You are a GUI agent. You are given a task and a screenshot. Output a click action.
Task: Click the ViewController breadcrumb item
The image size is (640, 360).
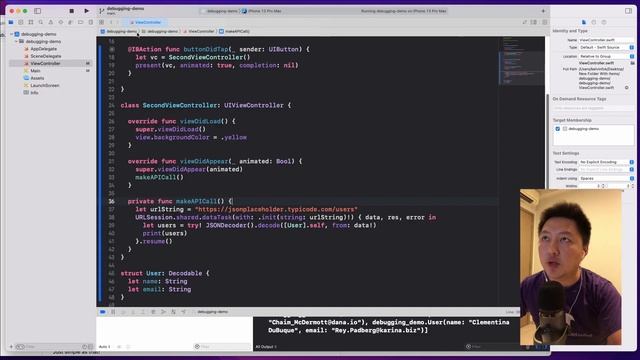199,31
